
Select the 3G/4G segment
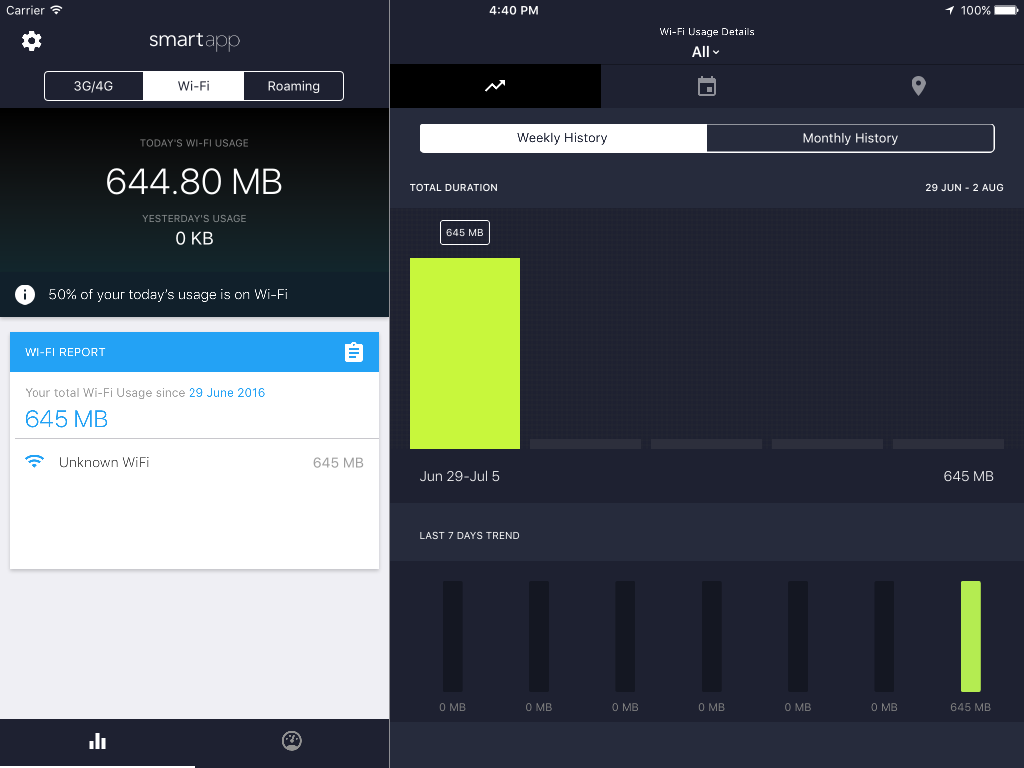click(x=93, y=86)
